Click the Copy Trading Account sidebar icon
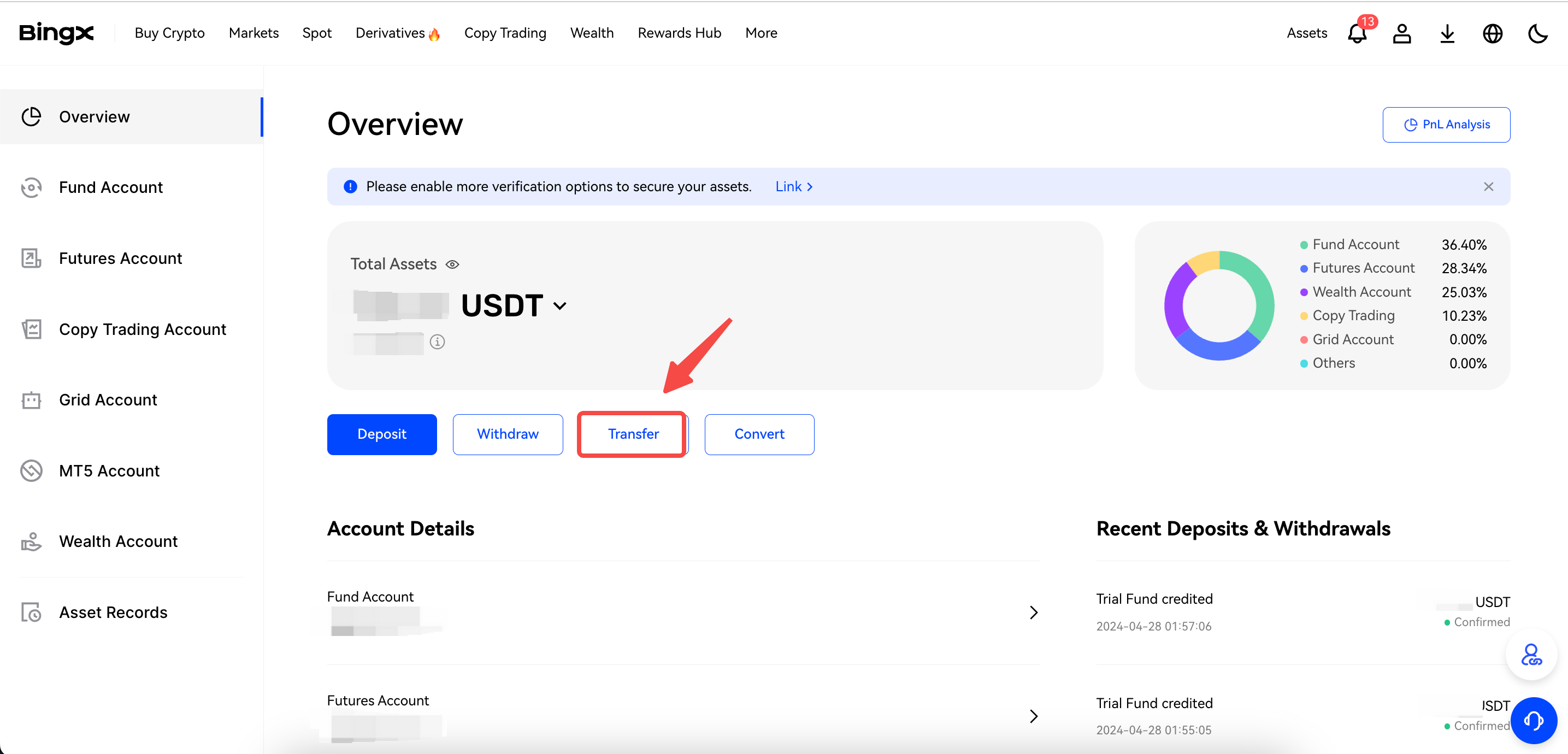 point(31,329)
